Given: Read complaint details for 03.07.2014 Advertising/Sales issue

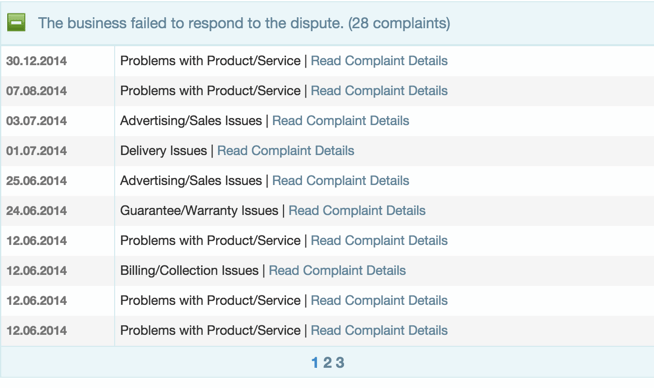Looking at the screenshot, I should pyautogui.click(x=340, y=121).
